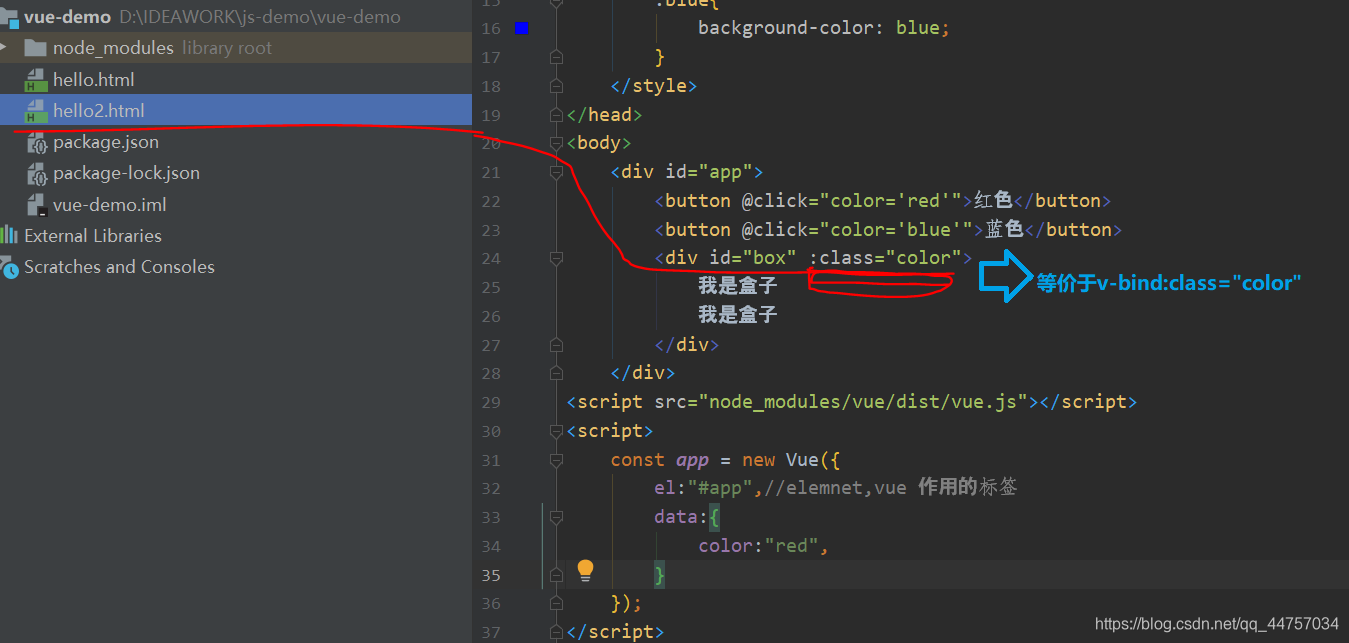The image size is (1349, 643).
Task: Open the blue color swatch in gutter
Action: tap(521, 28)
